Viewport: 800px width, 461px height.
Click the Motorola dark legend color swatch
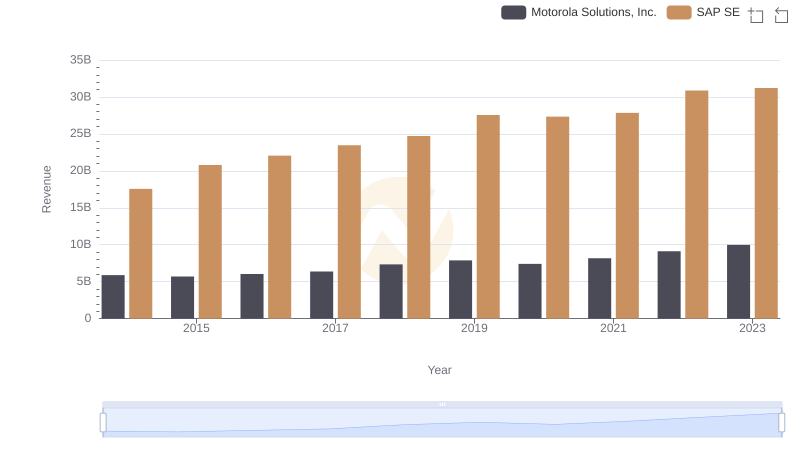(x=513, y=12)
